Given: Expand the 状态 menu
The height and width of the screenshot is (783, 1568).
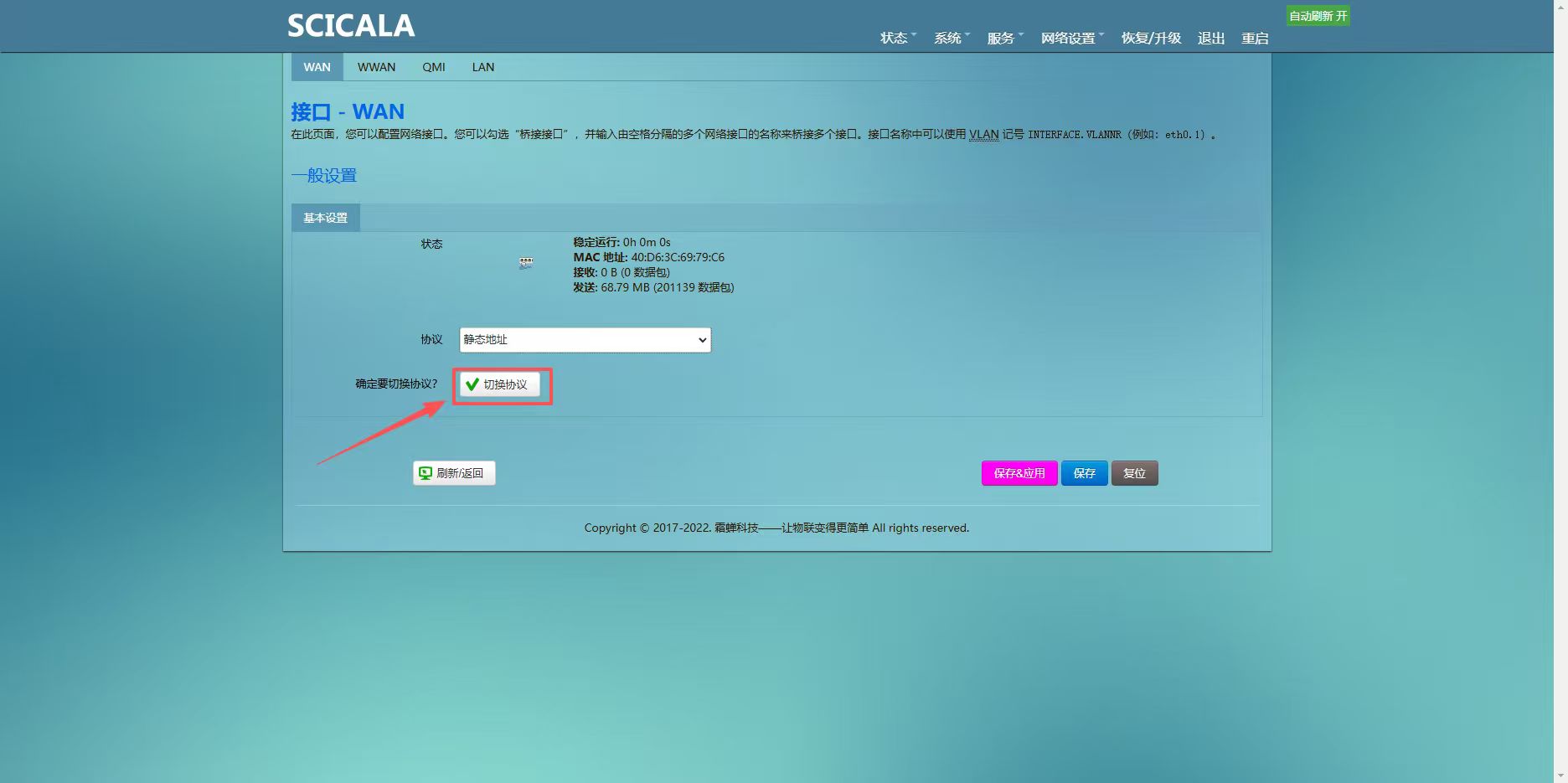Looking at the screenshot, I should tap(895, 38).
